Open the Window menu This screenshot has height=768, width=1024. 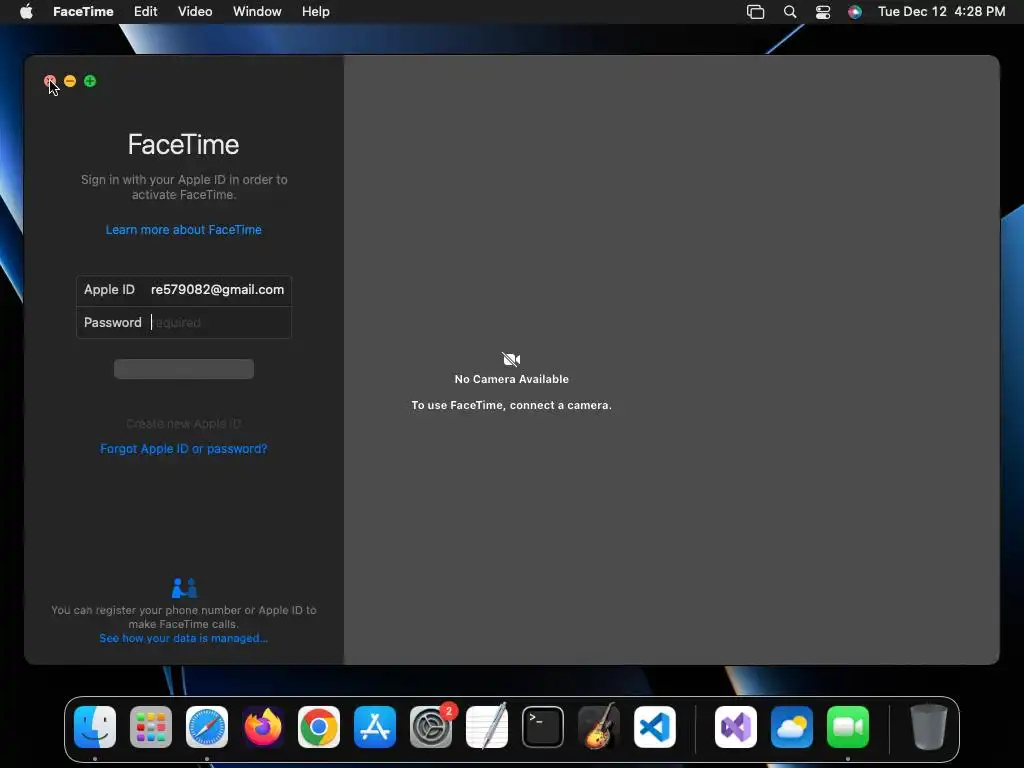pyautogui.click(x=257, y=12)
